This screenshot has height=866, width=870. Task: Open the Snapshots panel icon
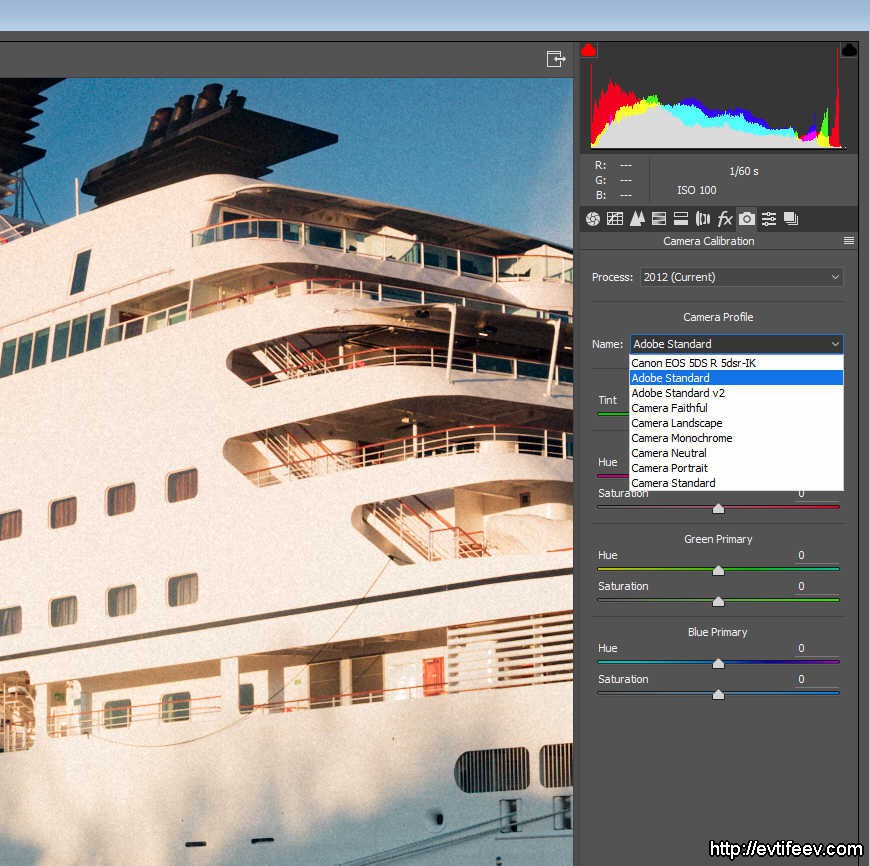[791, 219]
